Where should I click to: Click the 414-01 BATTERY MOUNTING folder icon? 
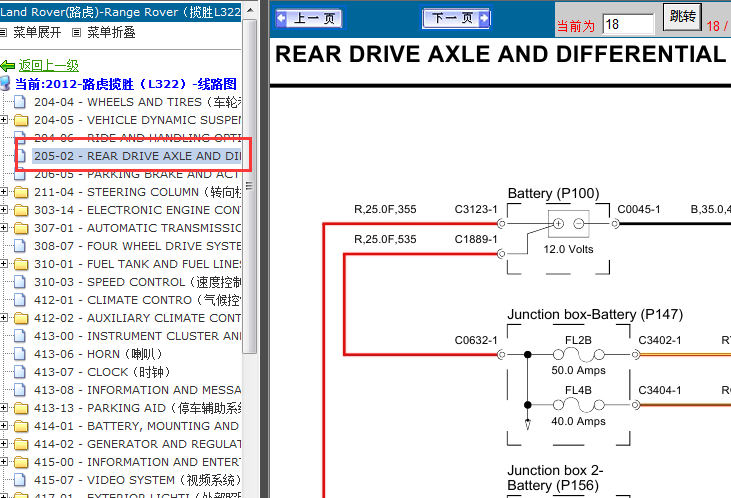[x=21, y=426]
